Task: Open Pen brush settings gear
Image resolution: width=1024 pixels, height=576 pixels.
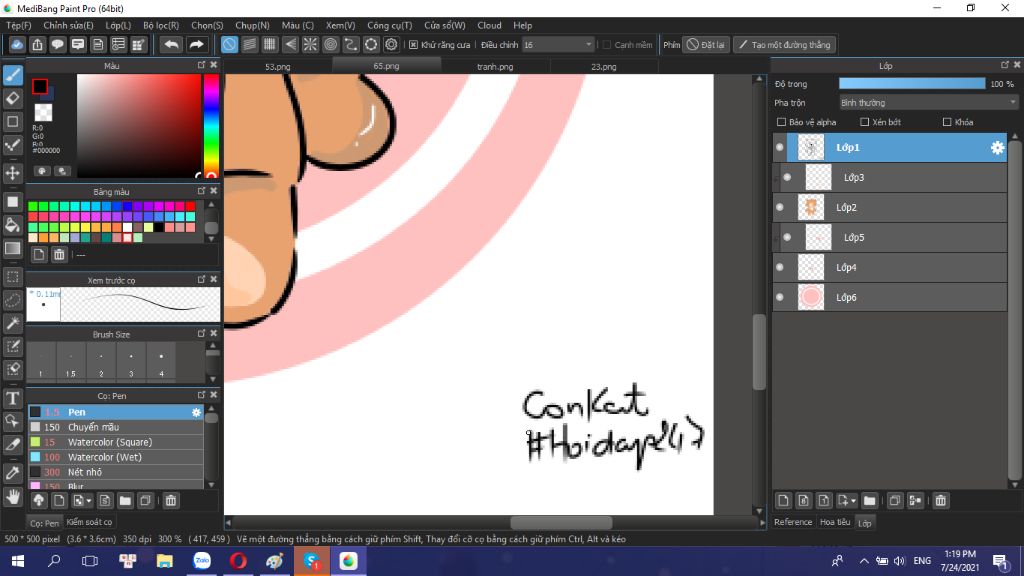Action: click(196, 412)
